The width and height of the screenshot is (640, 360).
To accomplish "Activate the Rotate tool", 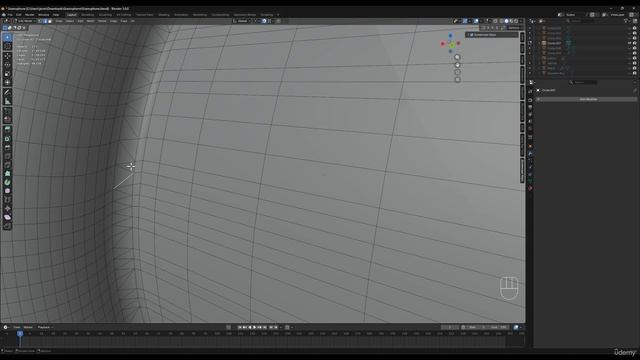I will coord(7,64).
